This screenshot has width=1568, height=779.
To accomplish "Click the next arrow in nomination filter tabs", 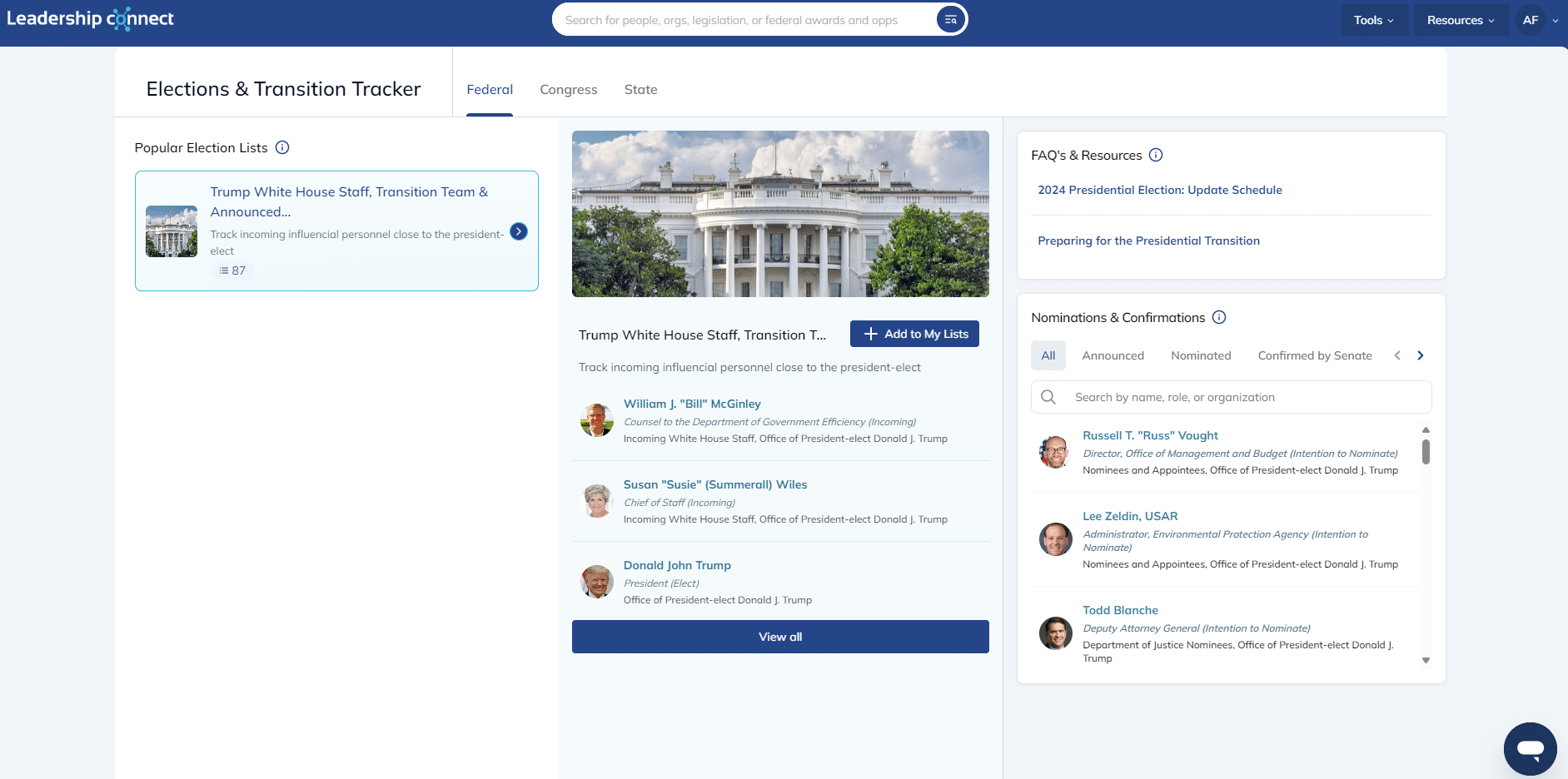I will 1421,355.
